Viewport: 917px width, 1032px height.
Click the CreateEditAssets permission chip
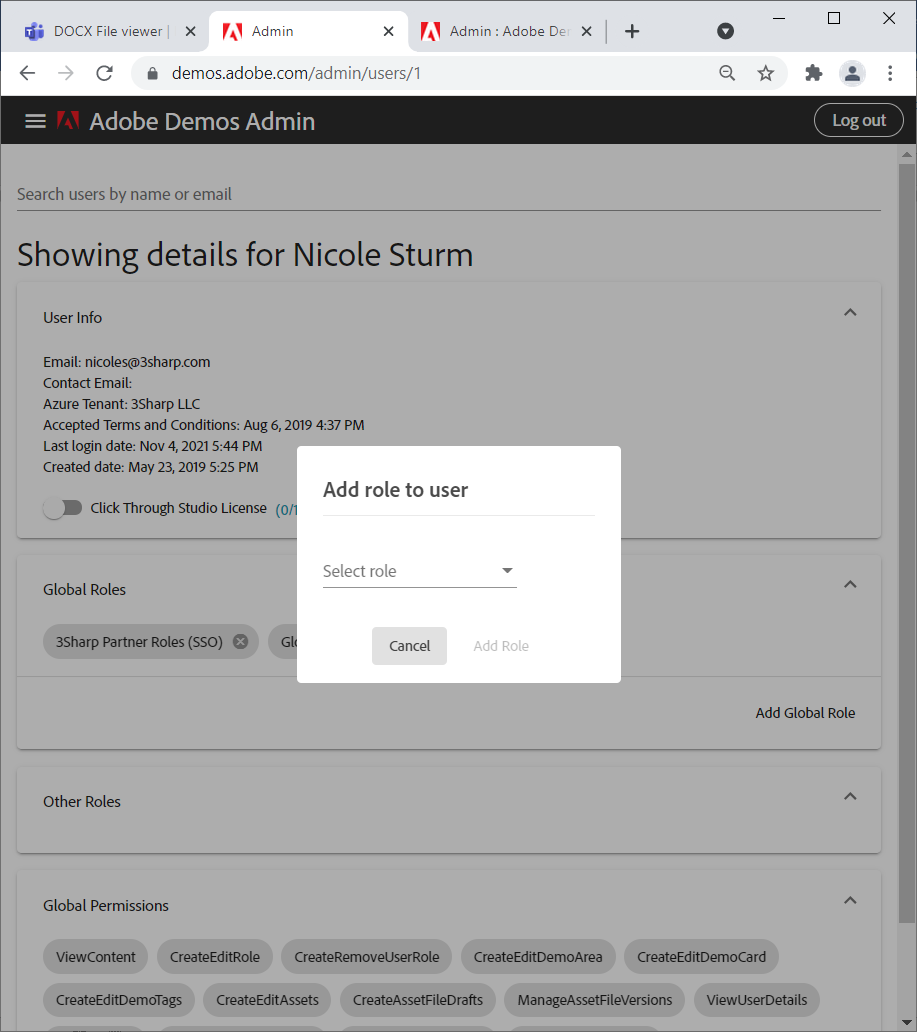[267, 1000]
